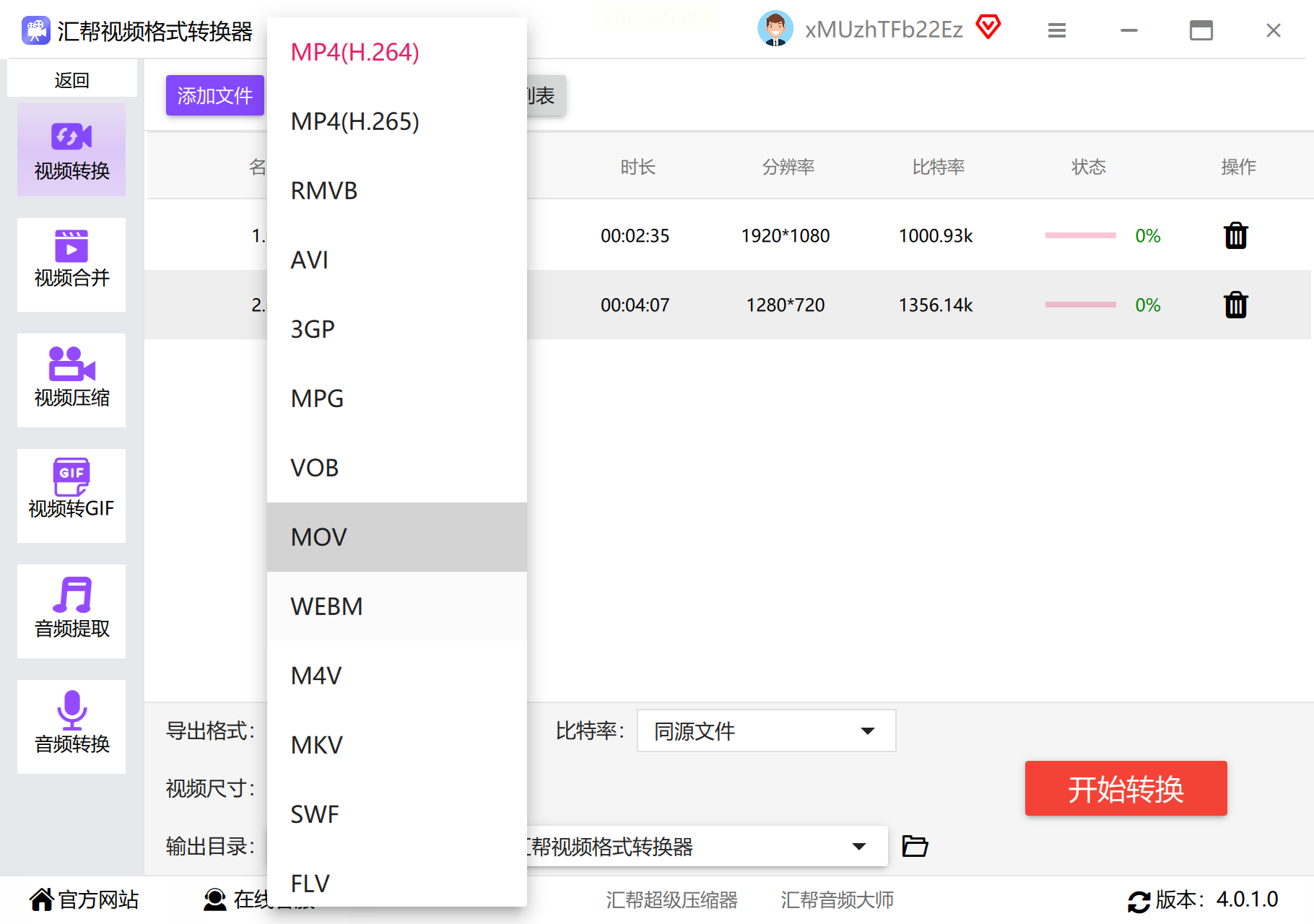This screenshot has height=924, width=1314.
Task: Click 添加文件 to add files
Action: (x=215, y=95)
